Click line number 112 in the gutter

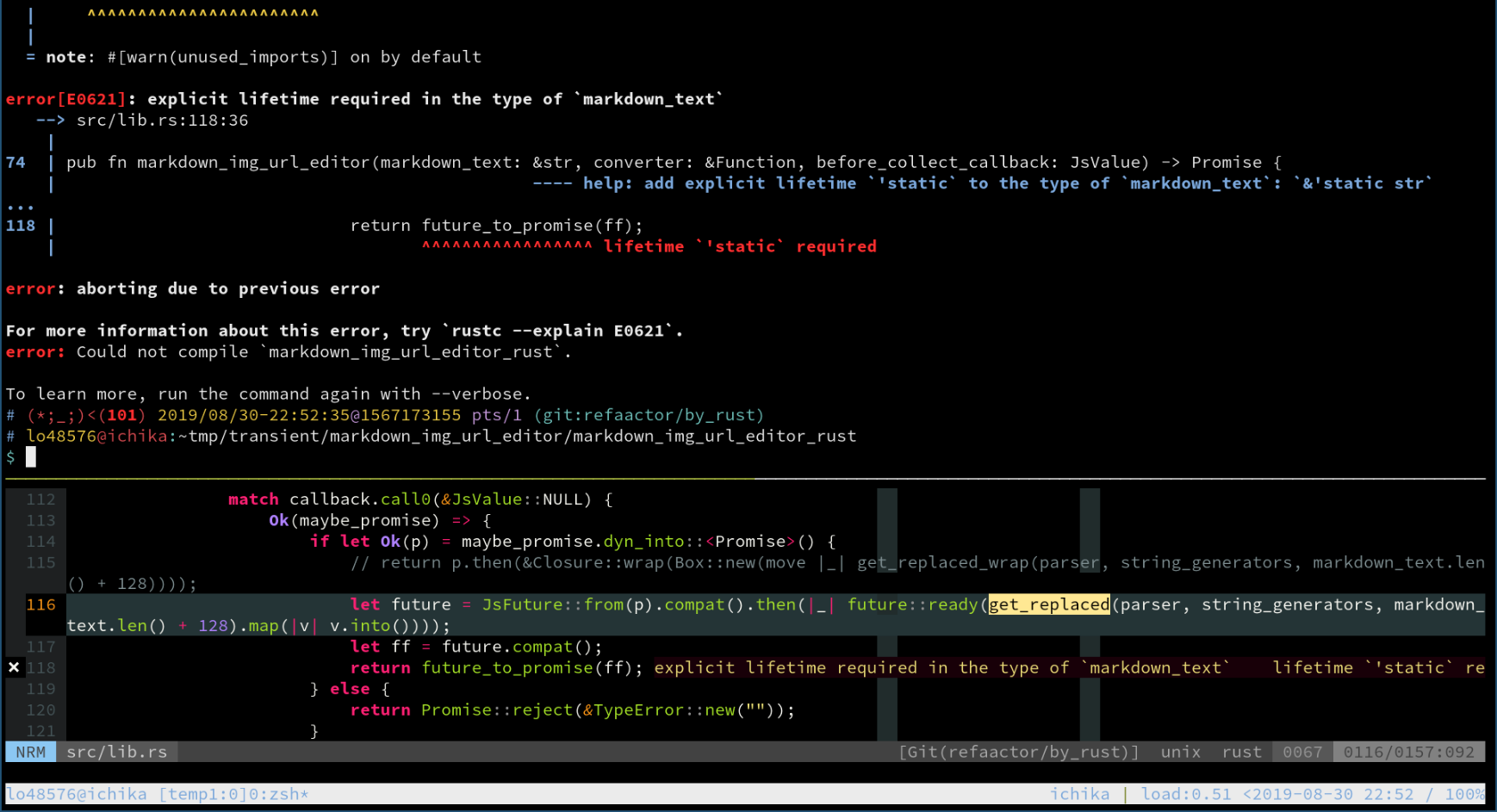(x=40, y=499)
